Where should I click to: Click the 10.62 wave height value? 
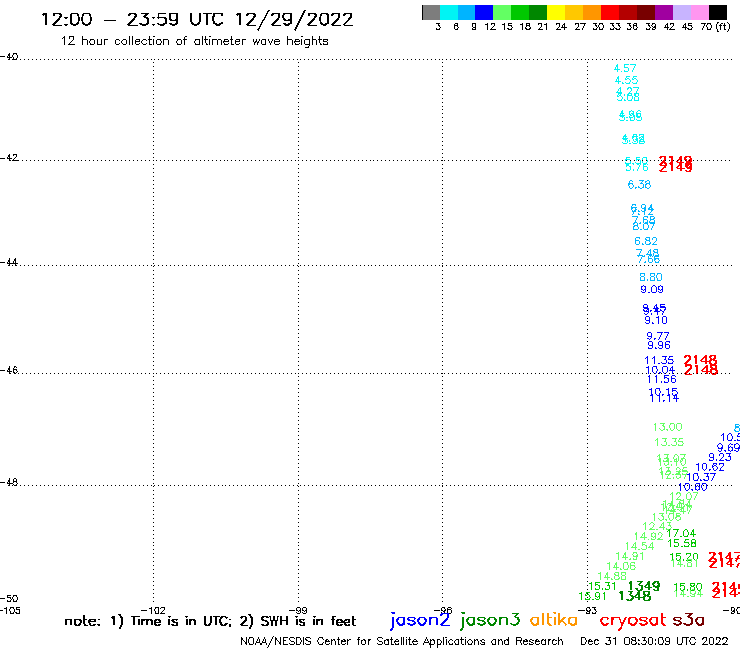710,467
